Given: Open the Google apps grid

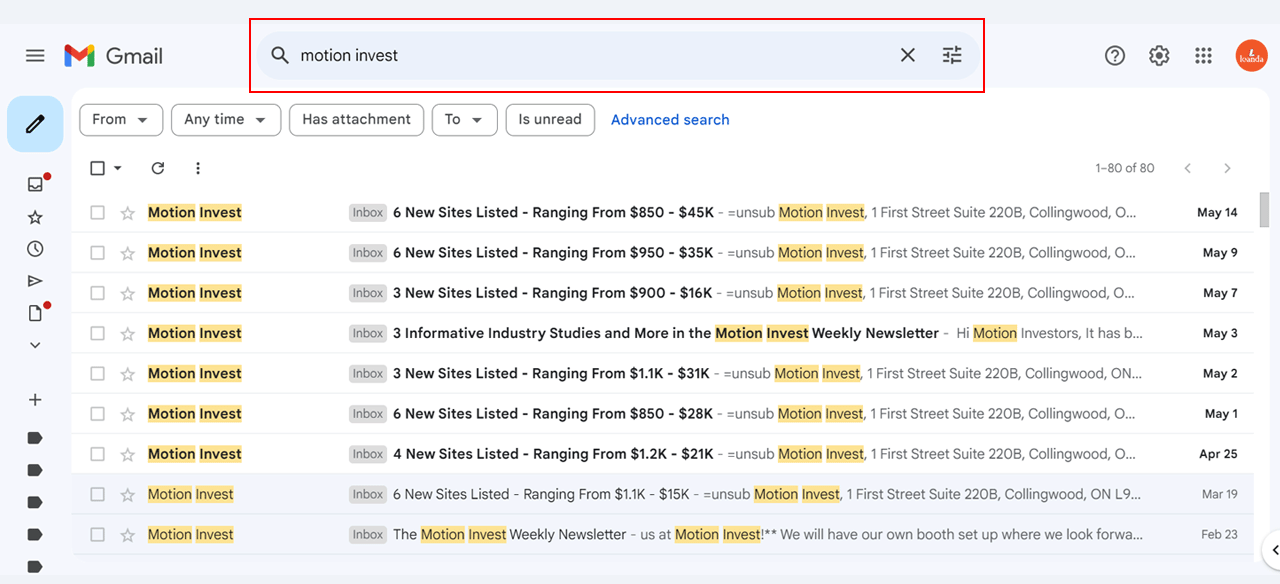Looking at the screenshot, I should coord(1203,55).
